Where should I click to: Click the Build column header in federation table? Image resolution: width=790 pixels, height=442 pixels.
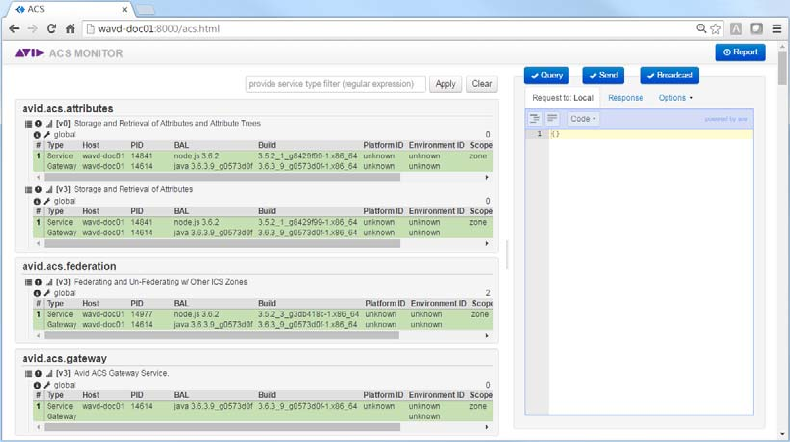click(267, 303)
